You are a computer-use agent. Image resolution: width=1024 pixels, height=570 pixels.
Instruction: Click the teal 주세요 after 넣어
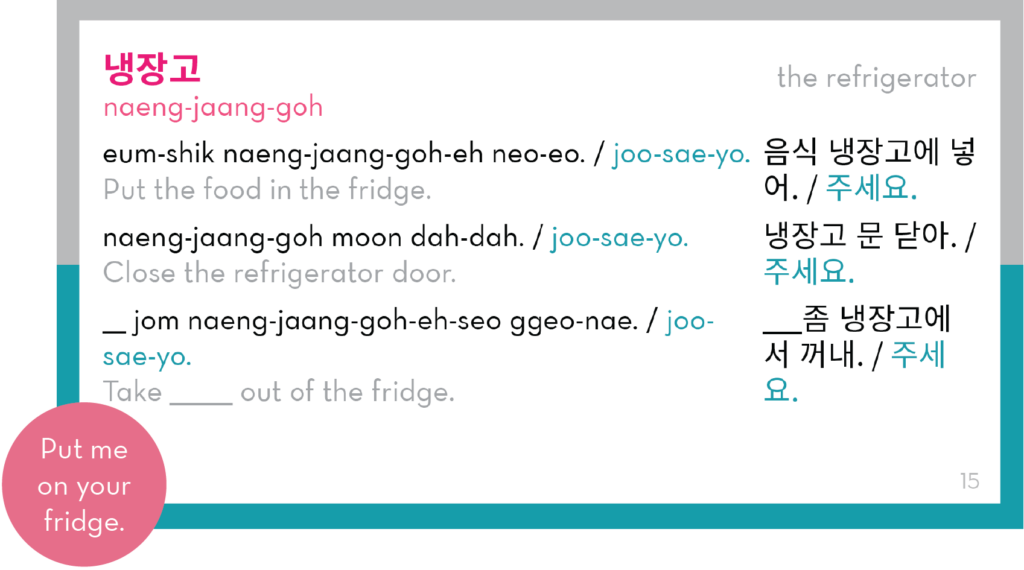pos(871,189)
